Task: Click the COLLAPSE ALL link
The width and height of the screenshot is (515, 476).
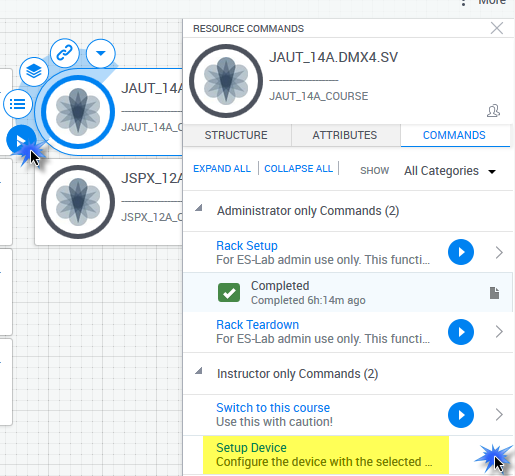Action: [299, 169]
